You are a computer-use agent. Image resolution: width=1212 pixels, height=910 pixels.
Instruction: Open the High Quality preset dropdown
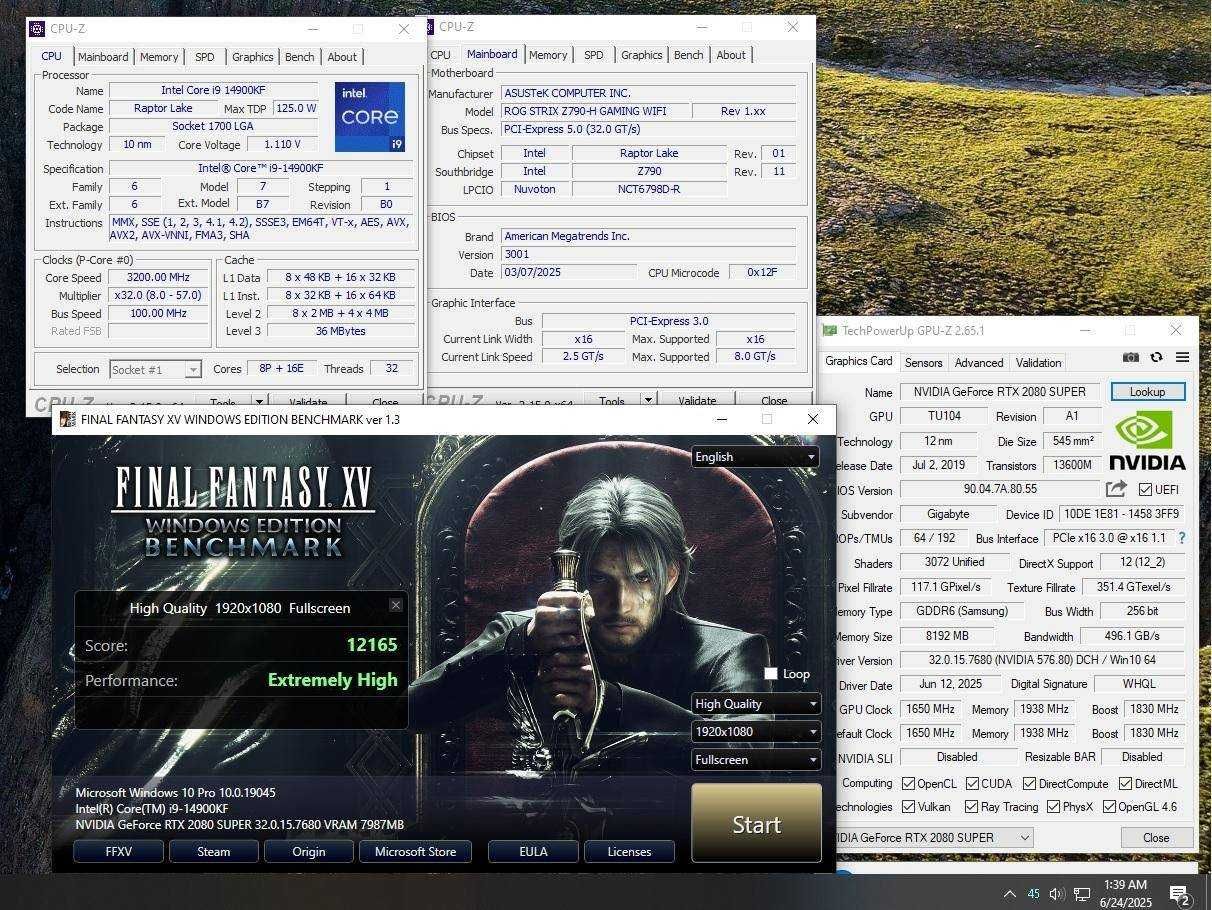[755, 703]
